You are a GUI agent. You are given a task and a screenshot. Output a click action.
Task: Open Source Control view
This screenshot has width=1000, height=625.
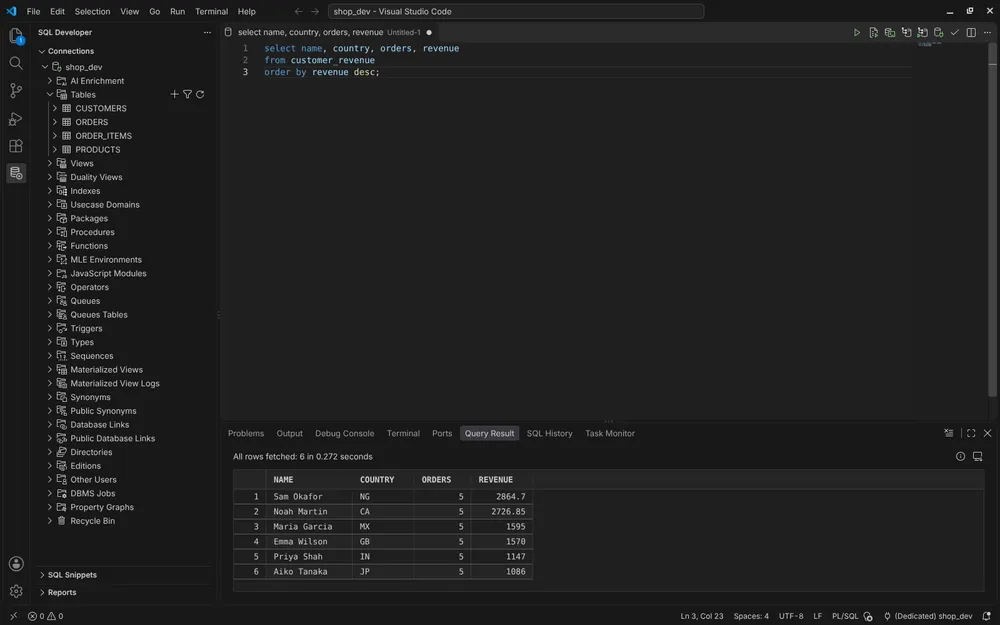pos(16,91)
